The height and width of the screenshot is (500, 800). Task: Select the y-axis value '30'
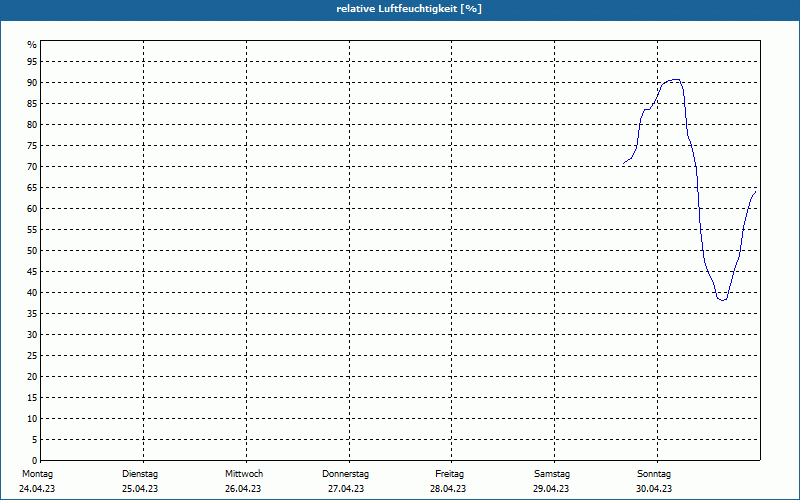(x=32, y=335)
